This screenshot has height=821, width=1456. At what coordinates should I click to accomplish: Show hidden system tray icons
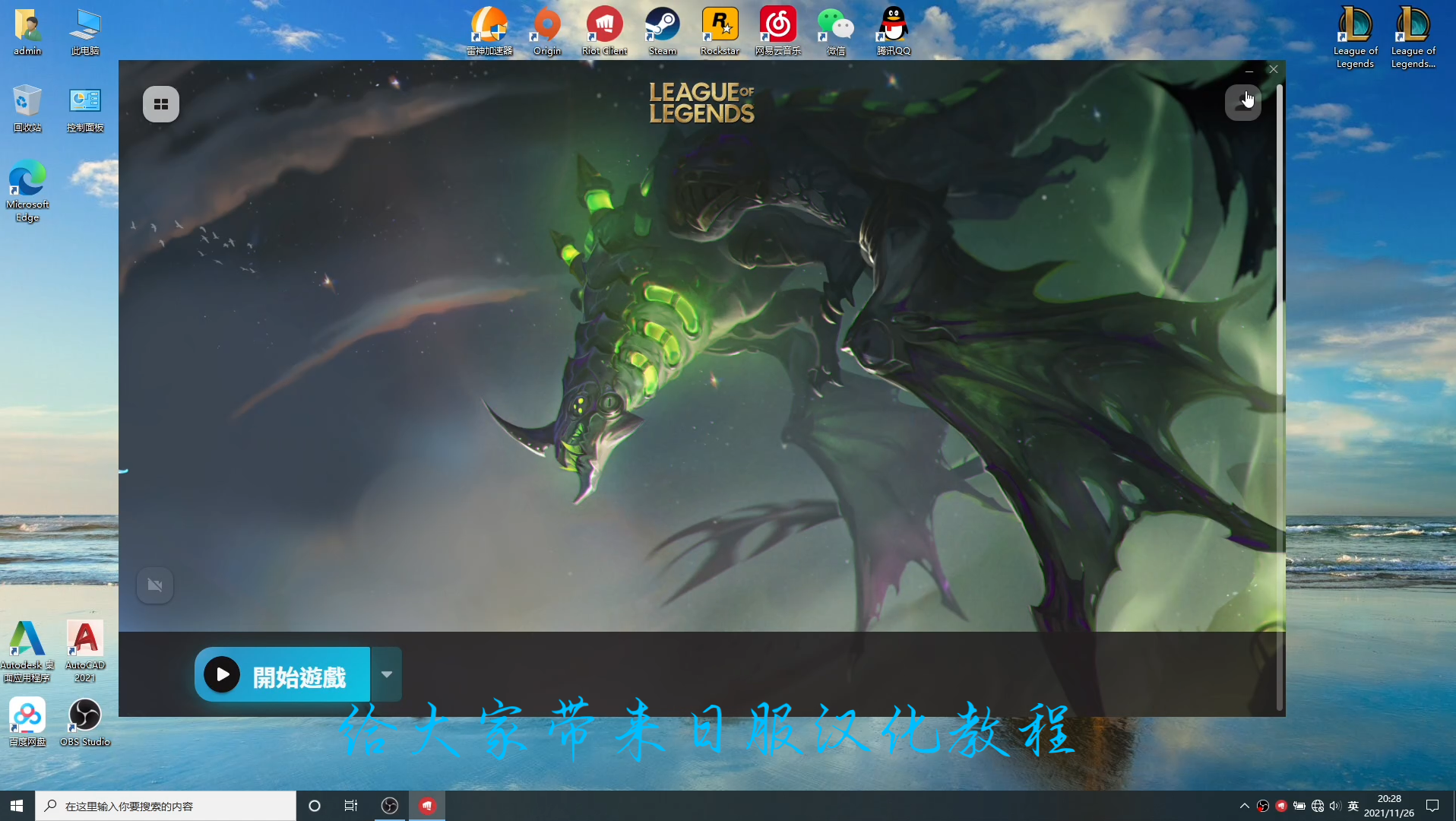tap(1244, 806)
